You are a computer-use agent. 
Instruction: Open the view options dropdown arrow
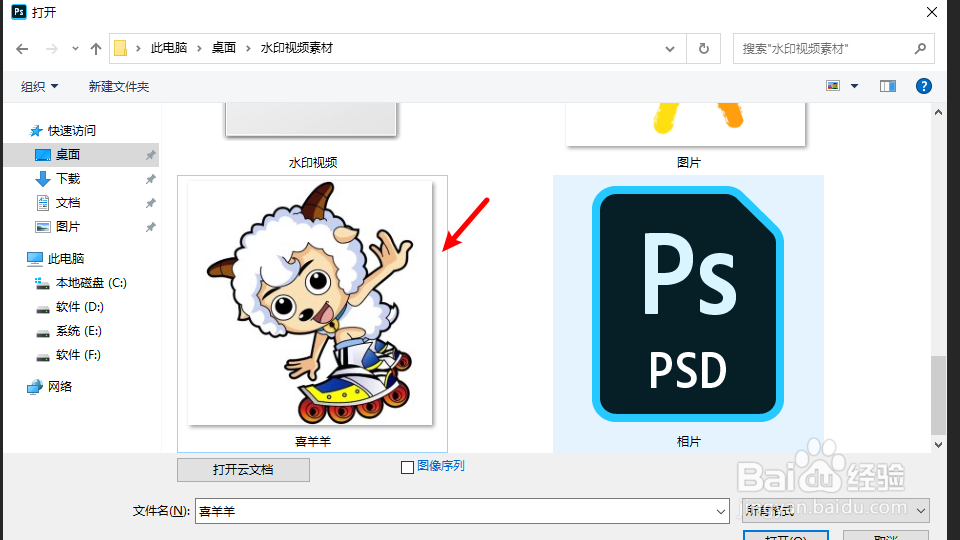pos(854,86)
